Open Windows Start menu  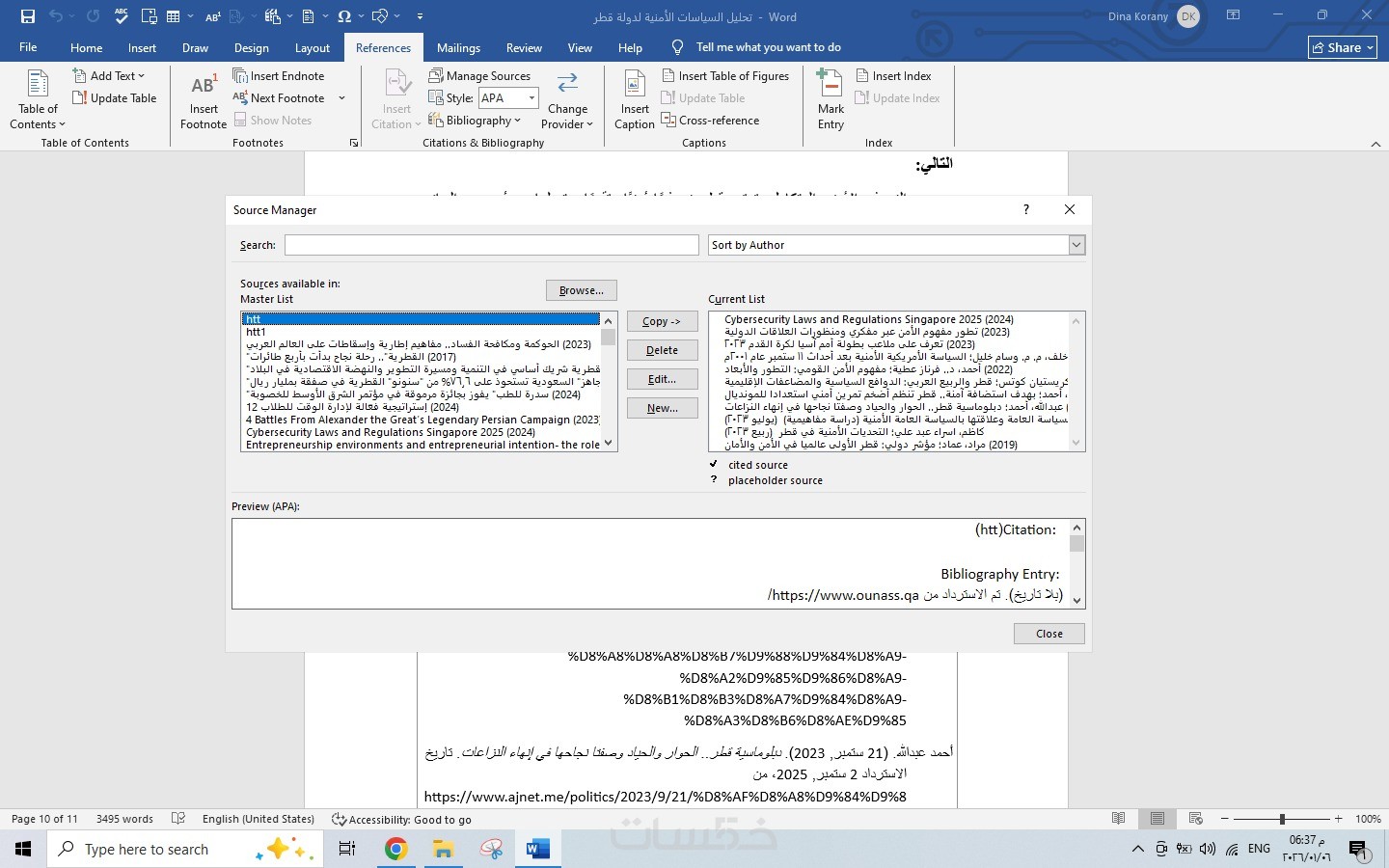tap(23, 849)
